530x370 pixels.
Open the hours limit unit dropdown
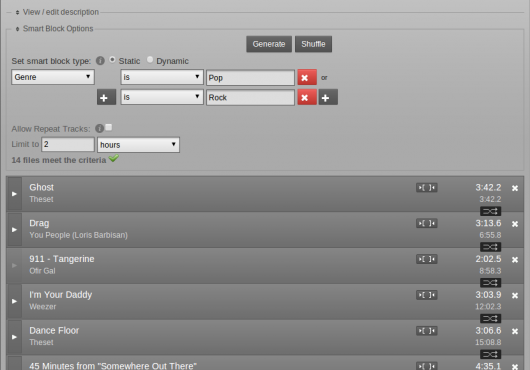[x=138, y=145]
